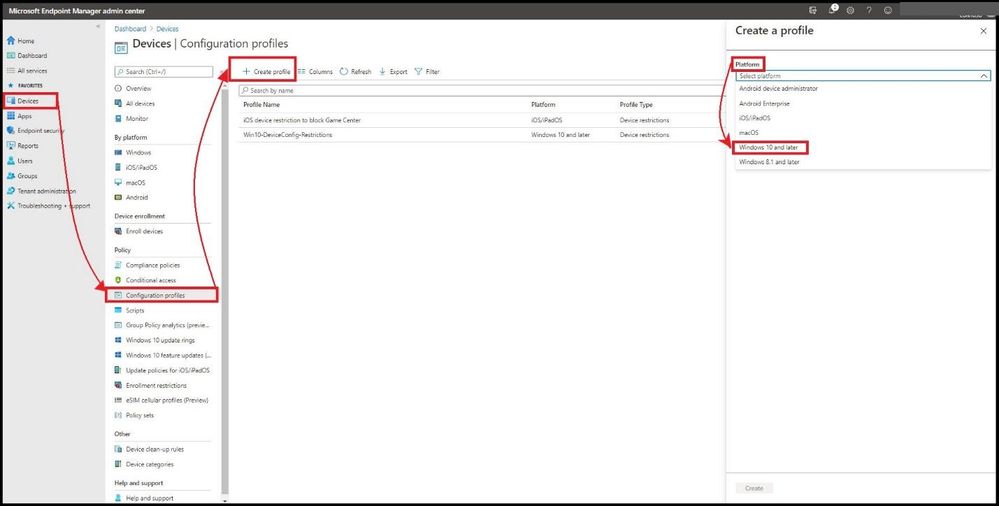Image resolution: width=999 pixels, height=506 pixels.
Task: Click the Export toolbar button
Action: pos(393,72)
